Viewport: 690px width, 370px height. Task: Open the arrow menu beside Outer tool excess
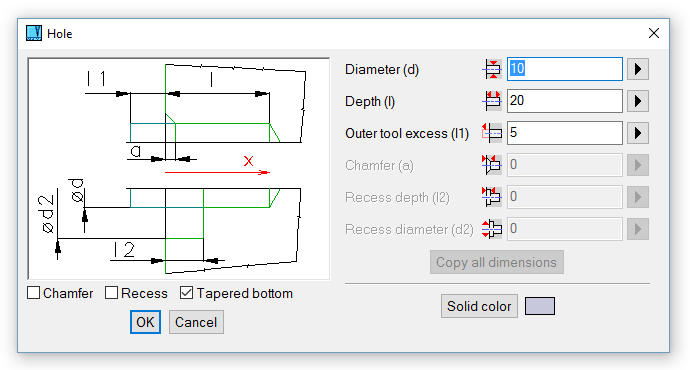(638, 133)
